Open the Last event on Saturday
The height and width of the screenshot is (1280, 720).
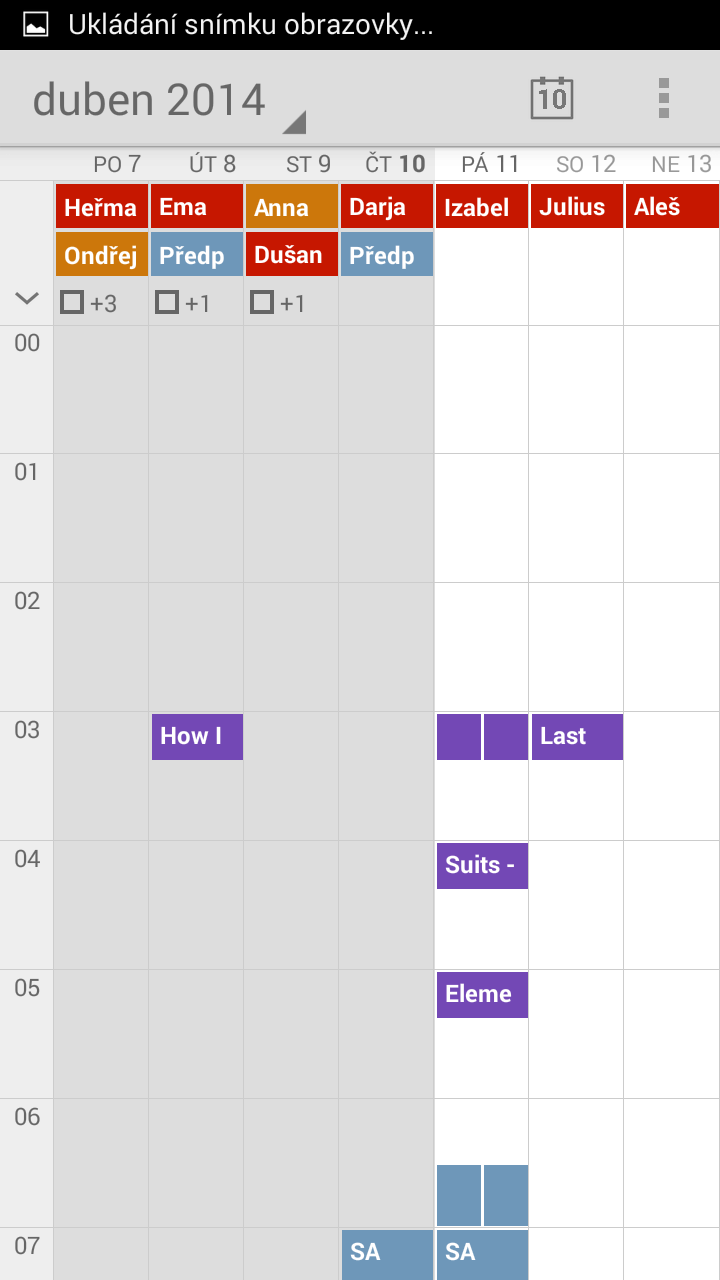pyautogui.click(x=577, y=736)
